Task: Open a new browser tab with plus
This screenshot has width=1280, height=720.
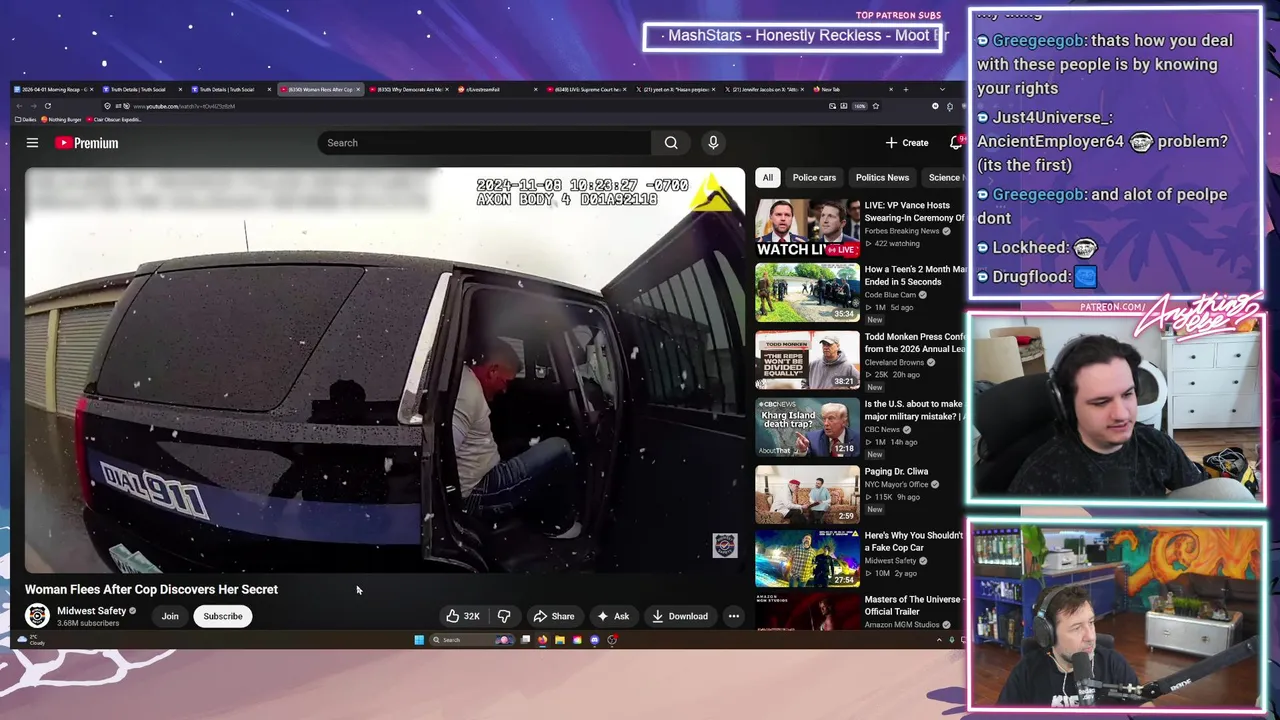Action: click(x=906, y=89)
